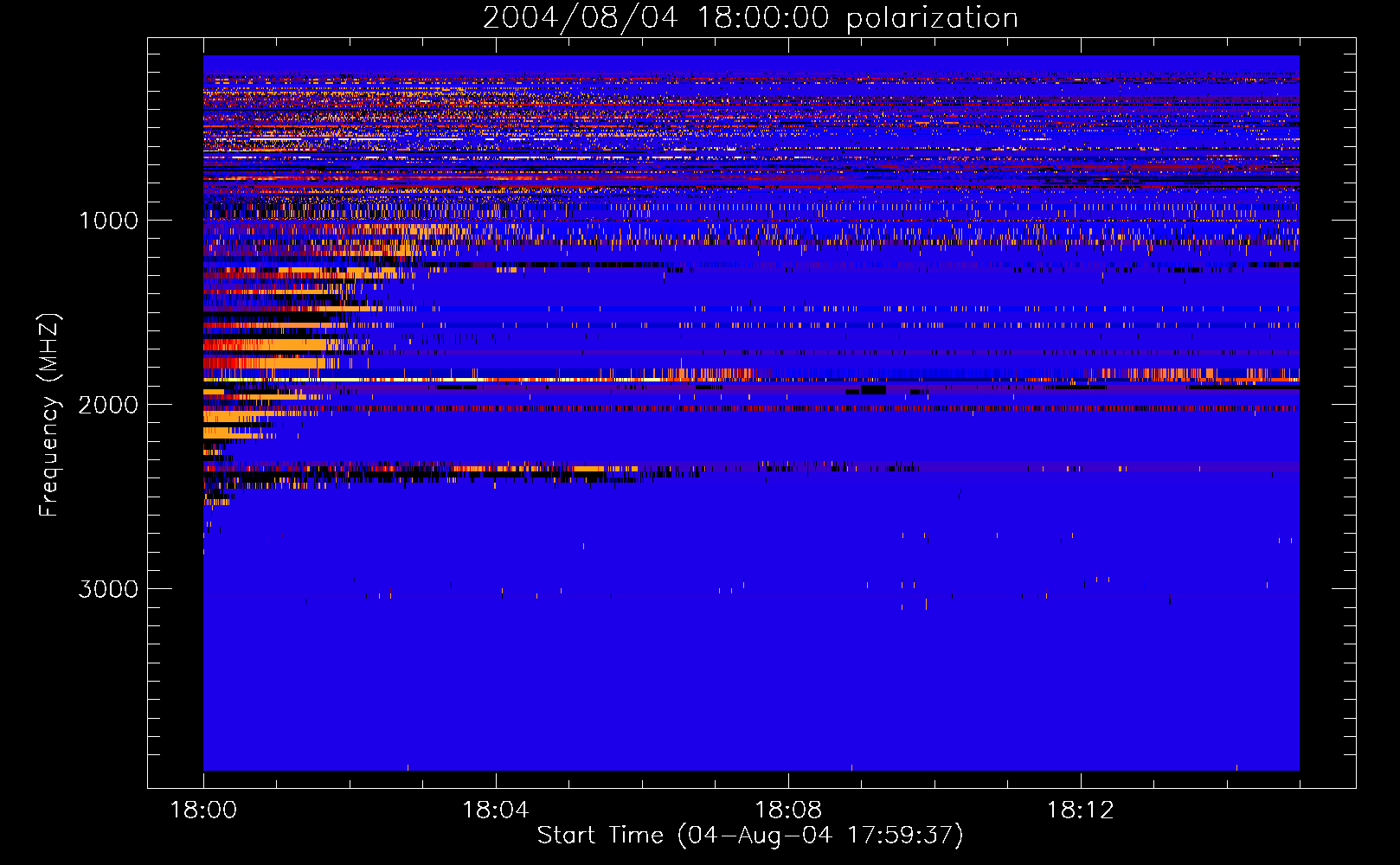Click the "18:04" time tick label
The image size is (1400, 865).
[x=496, y=811]
